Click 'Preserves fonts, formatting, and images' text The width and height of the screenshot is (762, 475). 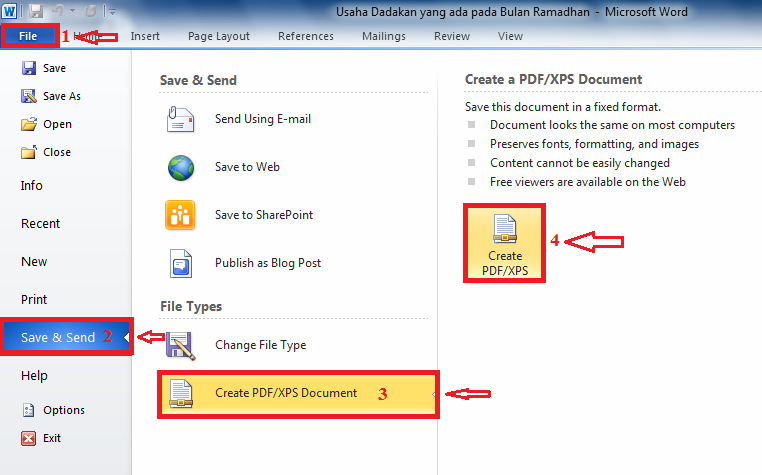point(594,144)
